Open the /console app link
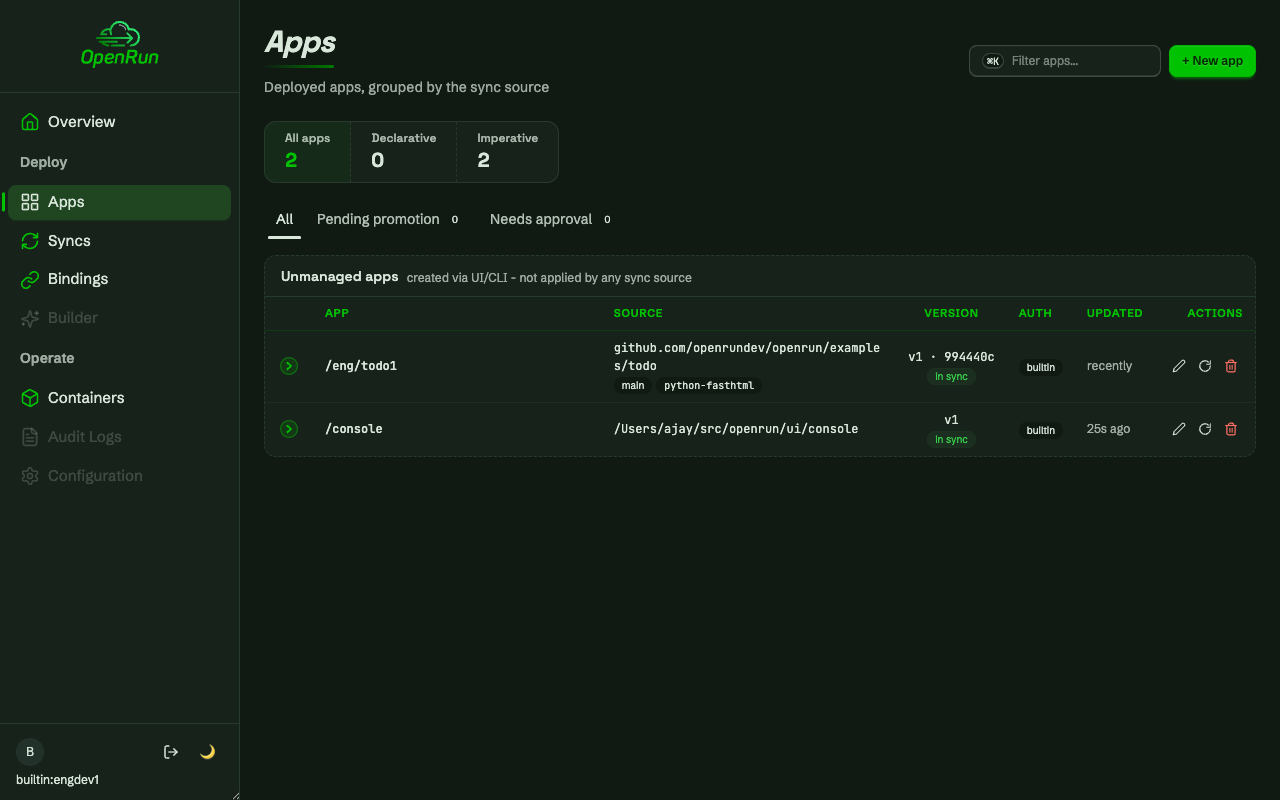The image size is (1280, 800). pos(354,429)
